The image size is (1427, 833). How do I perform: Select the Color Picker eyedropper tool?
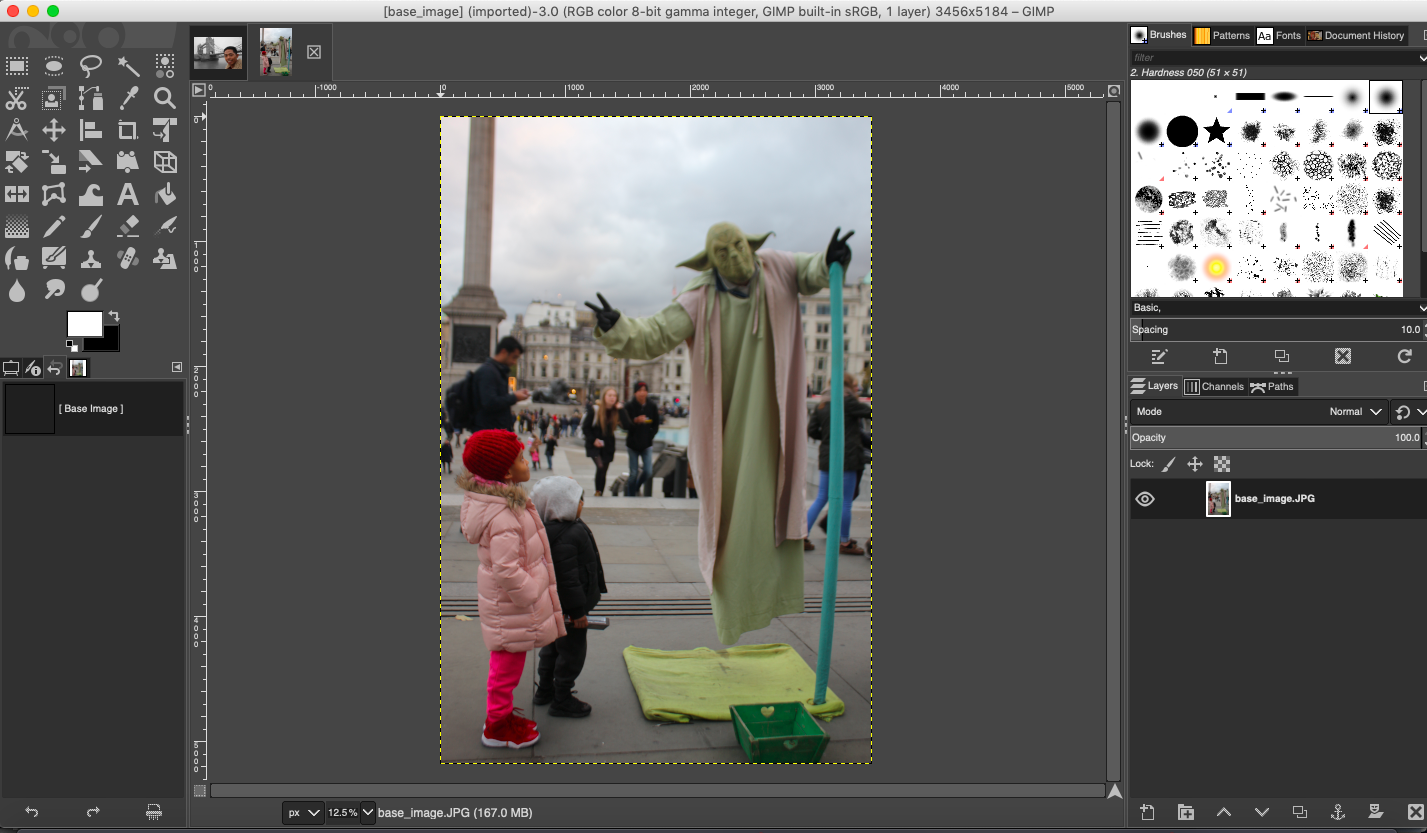click(x=128, y=98)
